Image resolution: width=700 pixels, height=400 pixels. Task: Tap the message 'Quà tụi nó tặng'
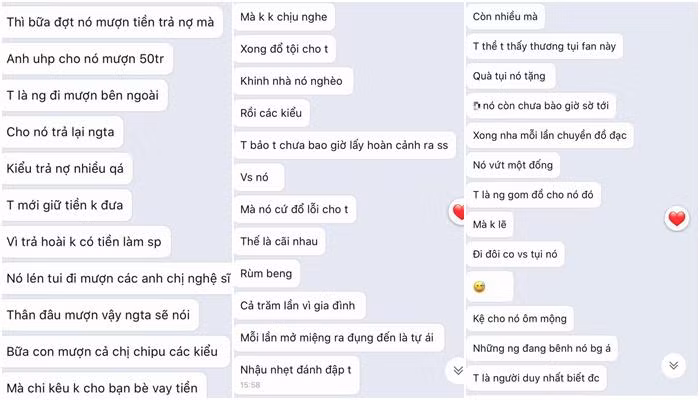pos(511,76)
